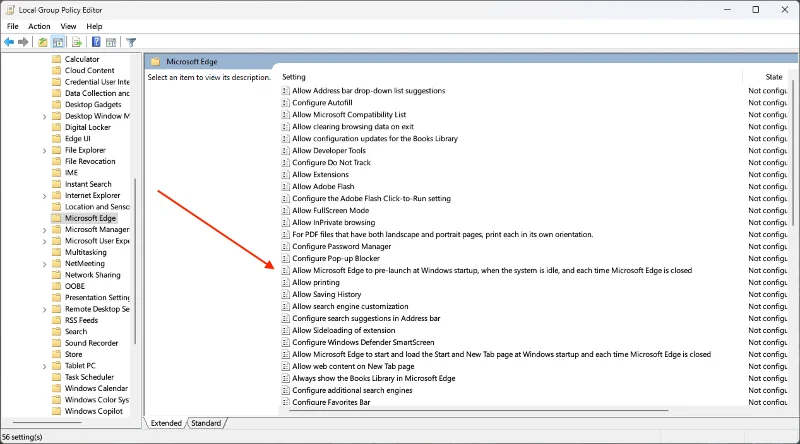This screenshot has width=800, height=444.
Task: Click the policy icon beside Allow Extensions
Action: 286,175
